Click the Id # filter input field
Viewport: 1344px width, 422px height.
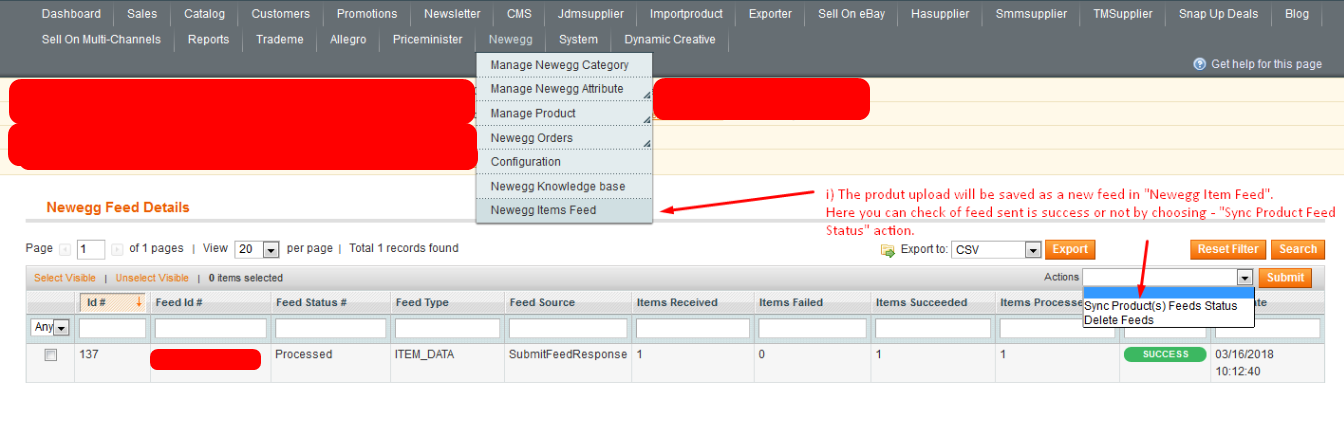(112, 328)
